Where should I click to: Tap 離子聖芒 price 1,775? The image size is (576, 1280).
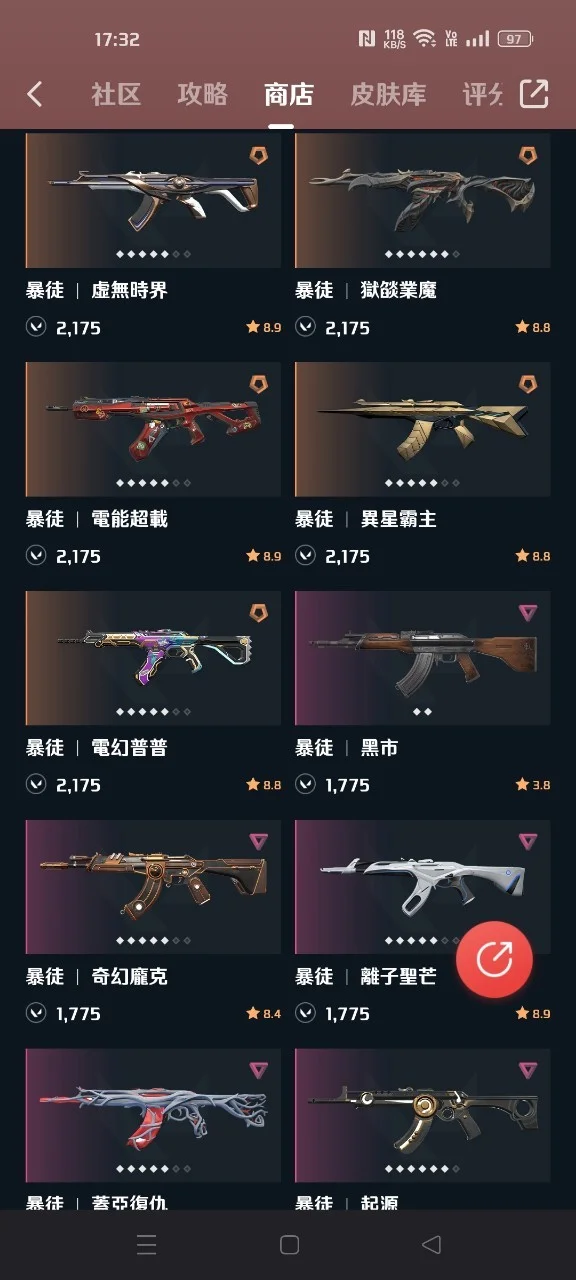point(347,1014)
